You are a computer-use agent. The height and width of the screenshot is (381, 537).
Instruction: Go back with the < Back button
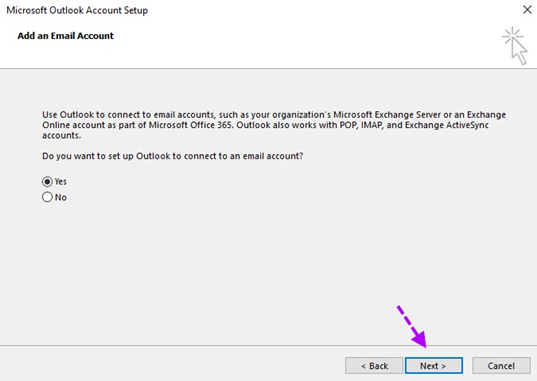374,366
